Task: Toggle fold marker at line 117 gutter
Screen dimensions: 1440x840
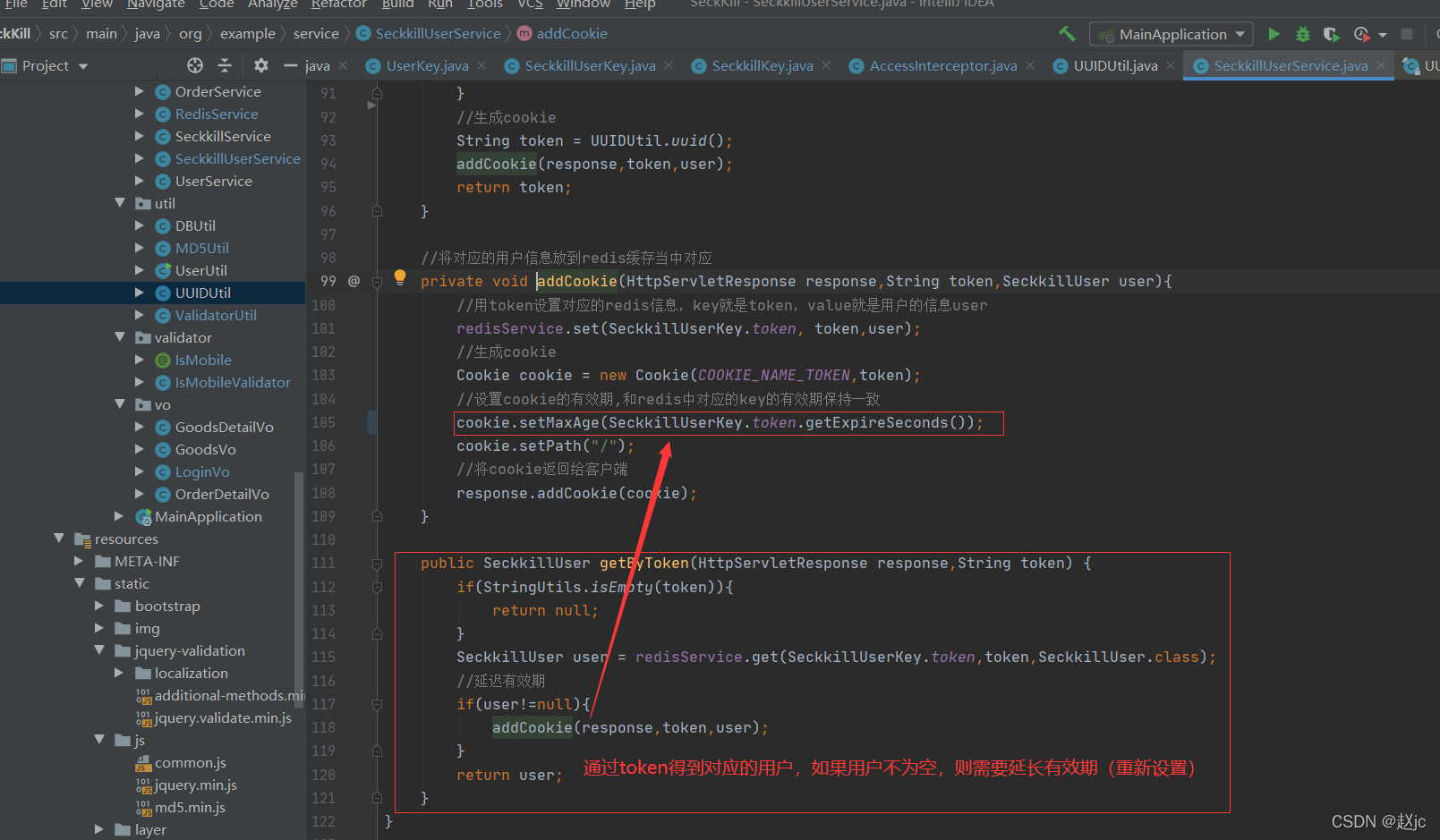Action: pos(377,705)
